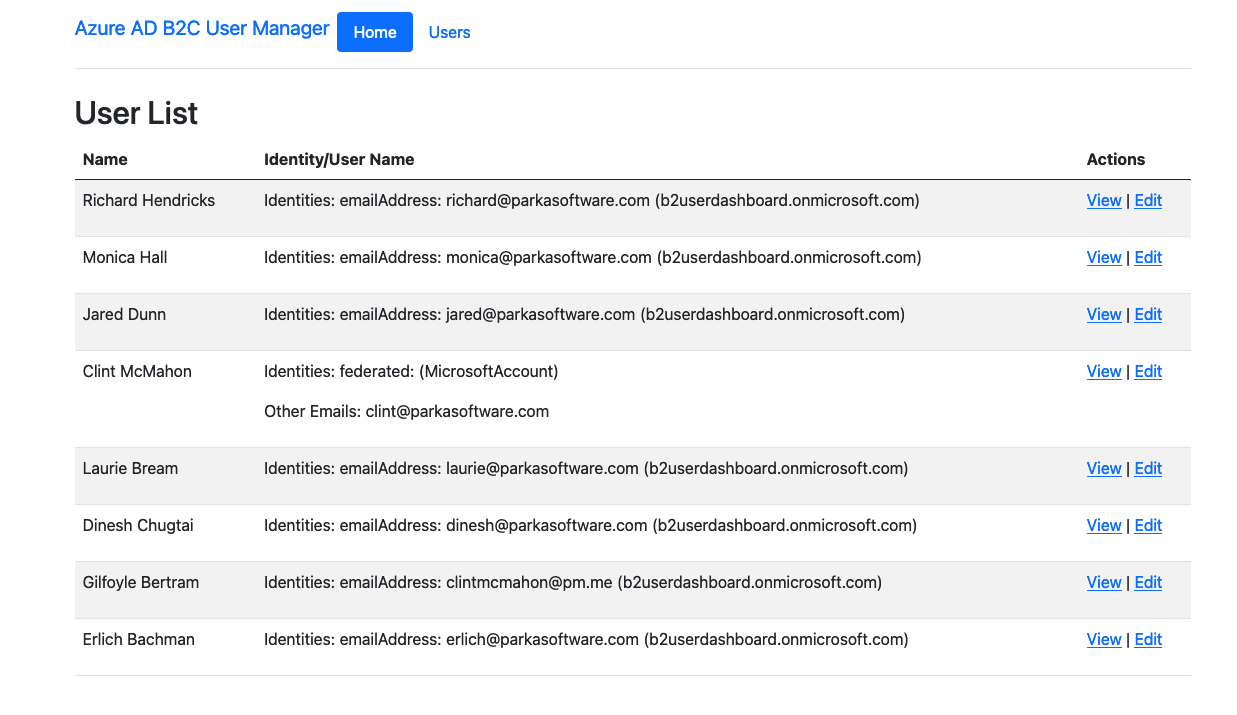Click the jared@parkasoftware.com identity text
This screenshot has height=715, width=1237.
pos(584,314)
